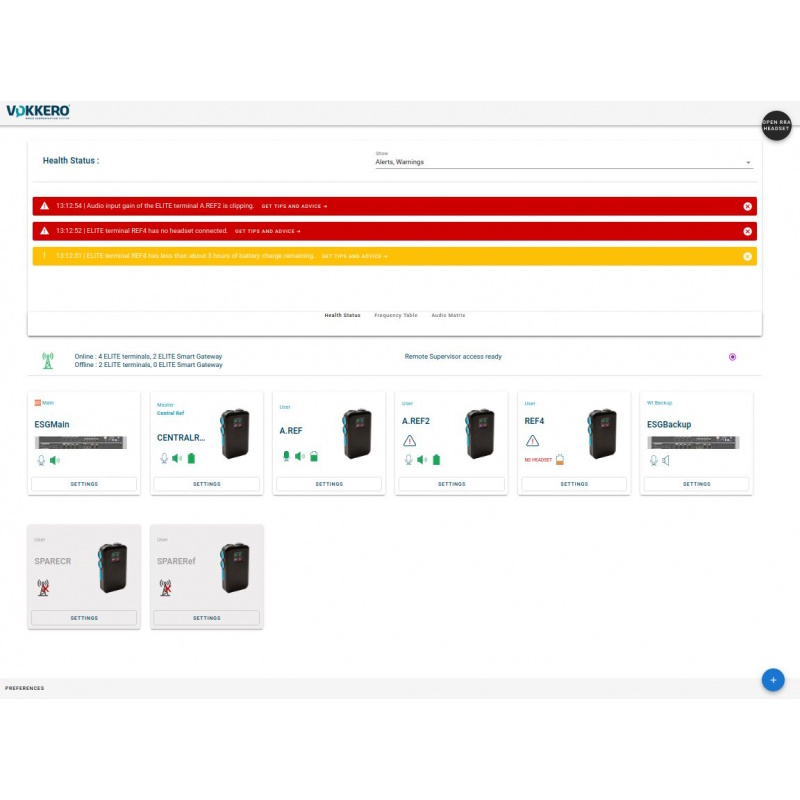Click speaker icon on A.REF card
Image resolution: width=800 pixels, height=800 pixels.
coord(299,456)
